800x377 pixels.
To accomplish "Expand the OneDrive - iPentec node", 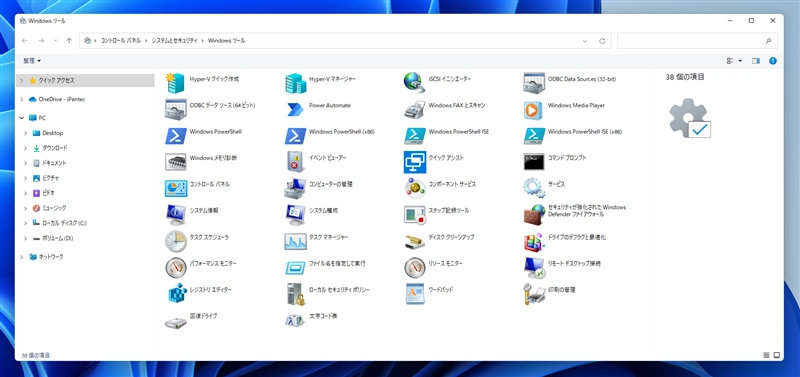I will point(21,99).
